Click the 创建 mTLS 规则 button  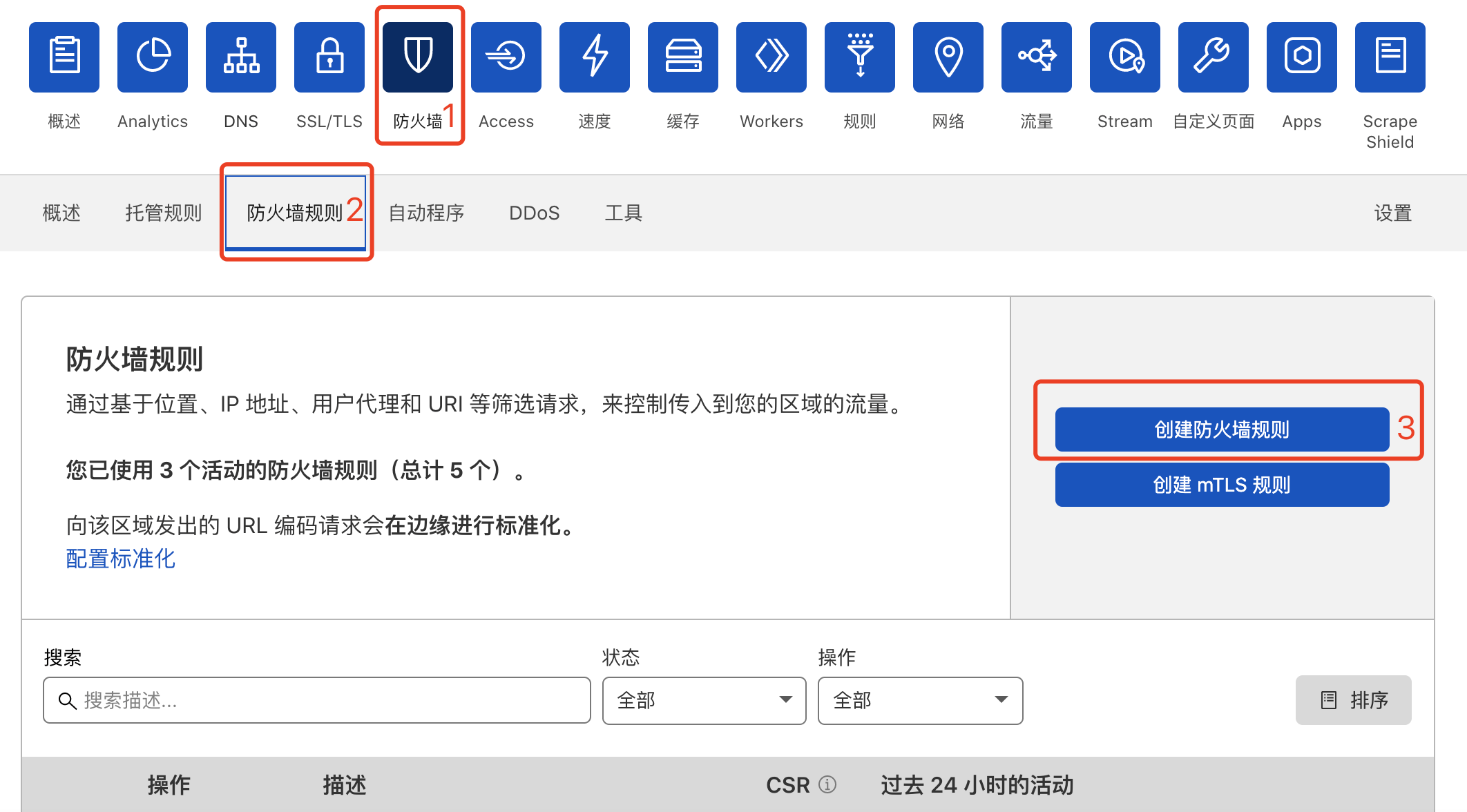pos(1222,485)
